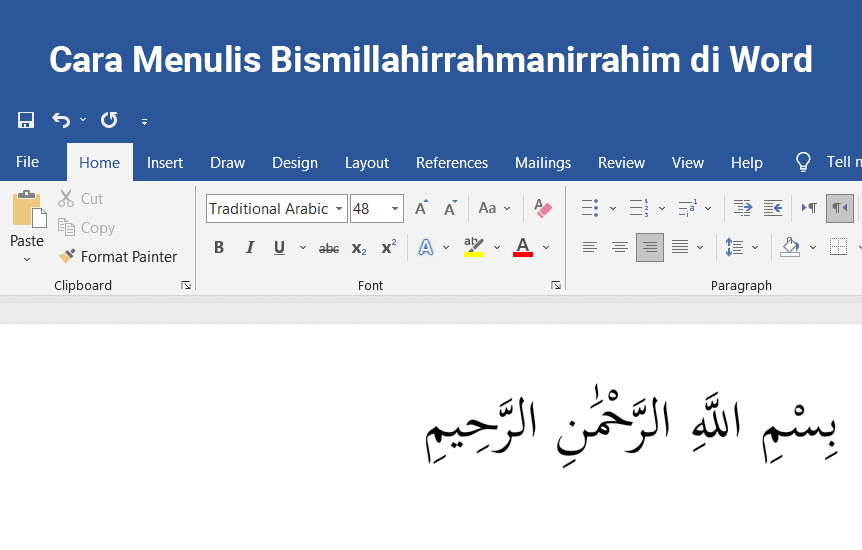Open the Help tab
Viewport: 862px width, 550px height.
click(747, 163)
